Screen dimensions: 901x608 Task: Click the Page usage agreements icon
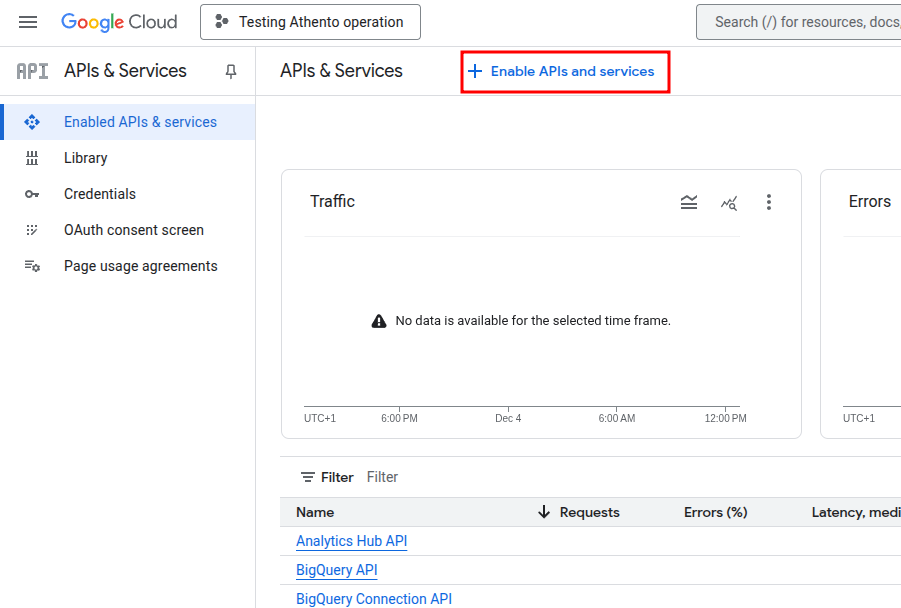click(32, 266)
